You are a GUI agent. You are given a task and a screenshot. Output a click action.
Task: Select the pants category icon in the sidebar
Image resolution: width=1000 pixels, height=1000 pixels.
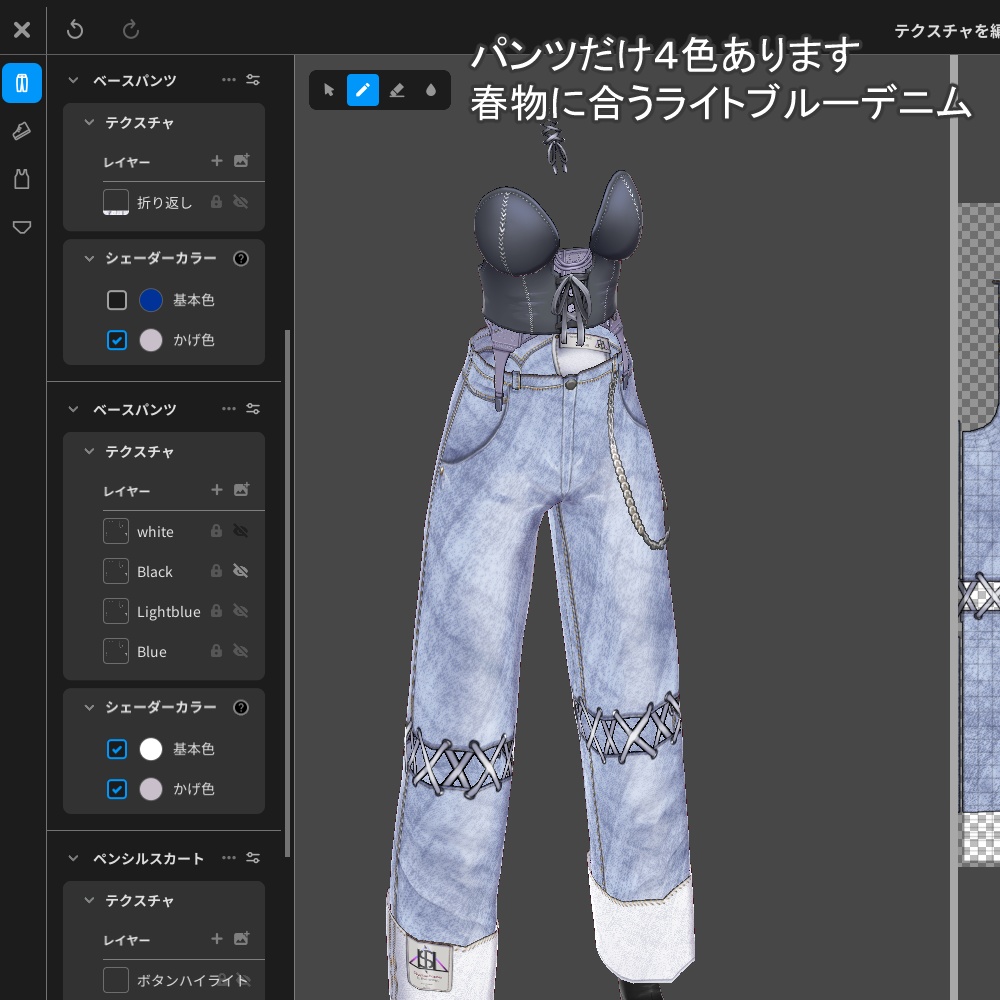22,84
